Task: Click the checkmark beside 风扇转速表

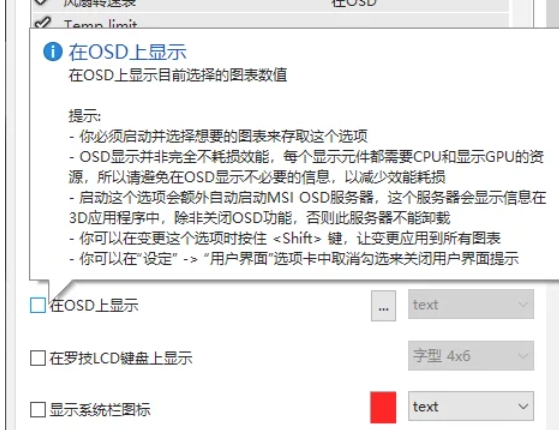Action: 42,2
